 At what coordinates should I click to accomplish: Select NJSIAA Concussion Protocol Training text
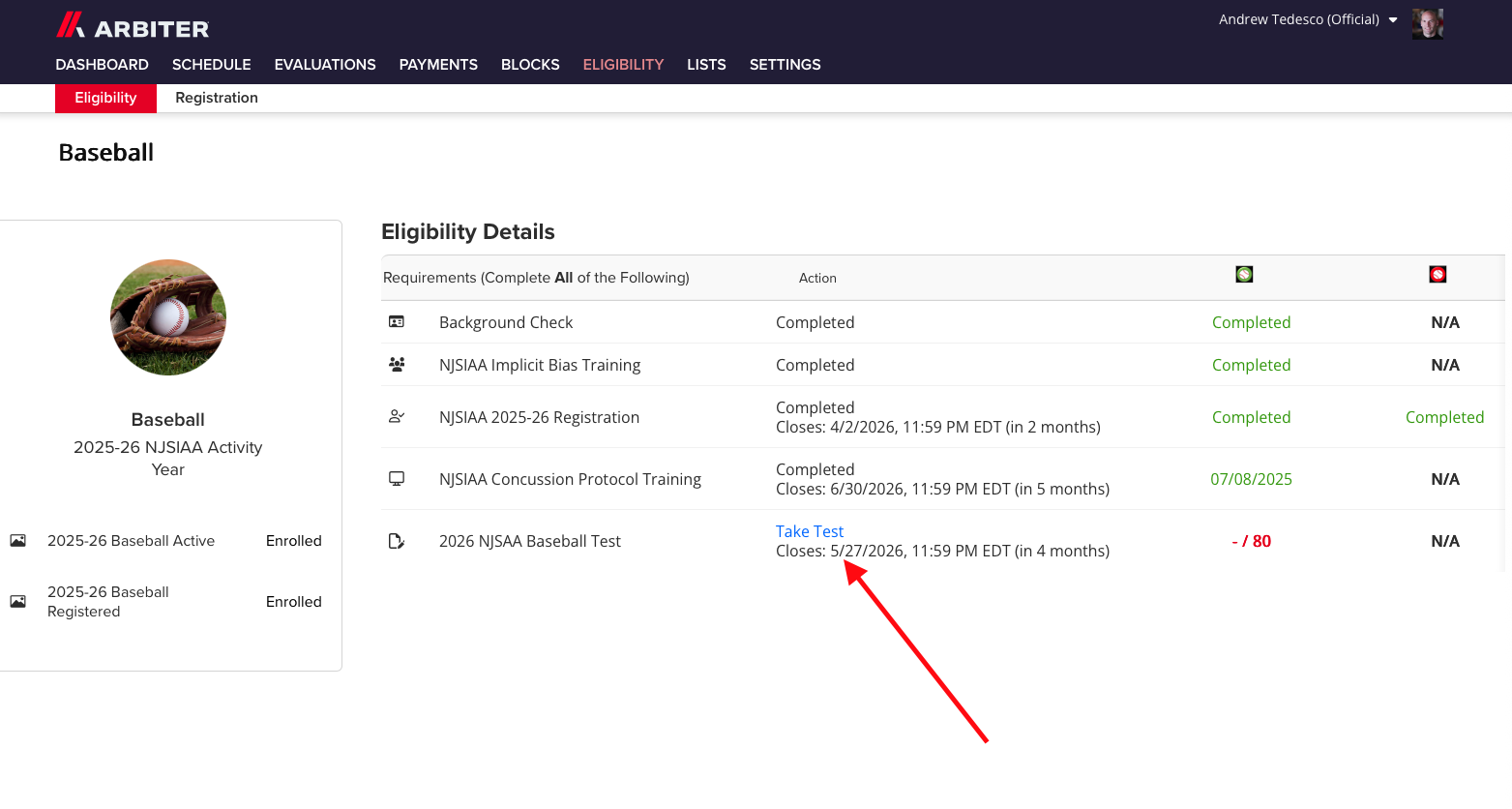(570, 479)
